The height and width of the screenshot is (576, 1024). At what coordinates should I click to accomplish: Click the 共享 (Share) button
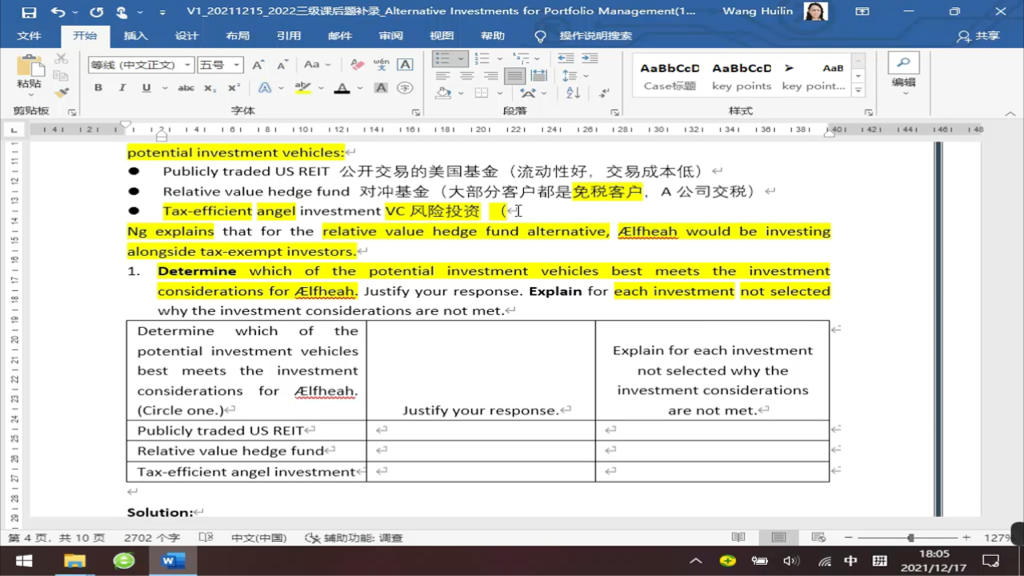(x=979, y=36)
